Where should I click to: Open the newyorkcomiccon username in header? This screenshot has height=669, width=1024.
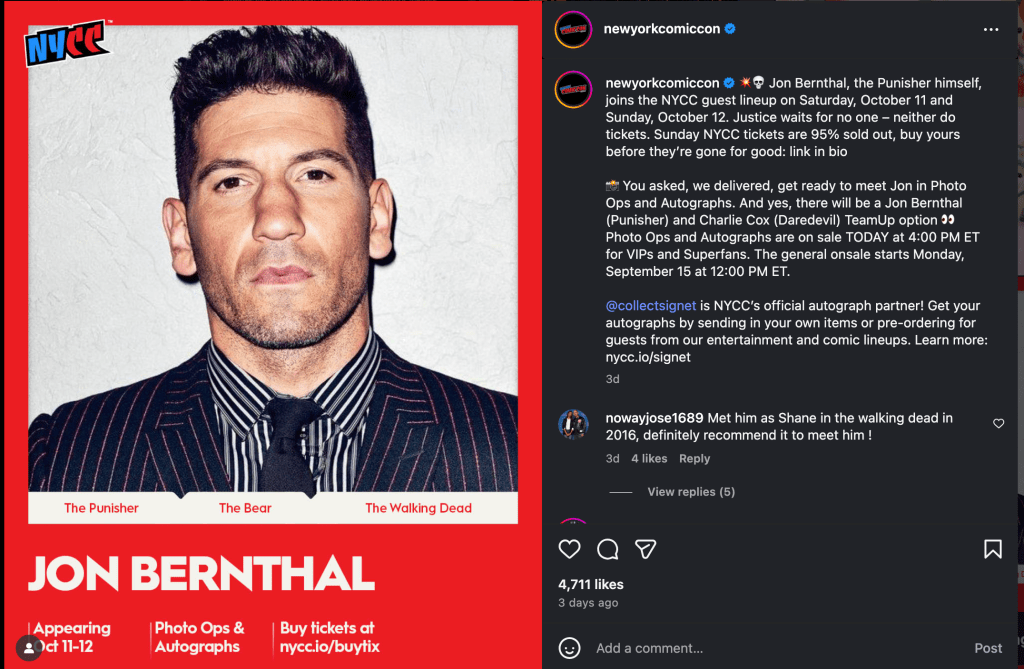661,29
